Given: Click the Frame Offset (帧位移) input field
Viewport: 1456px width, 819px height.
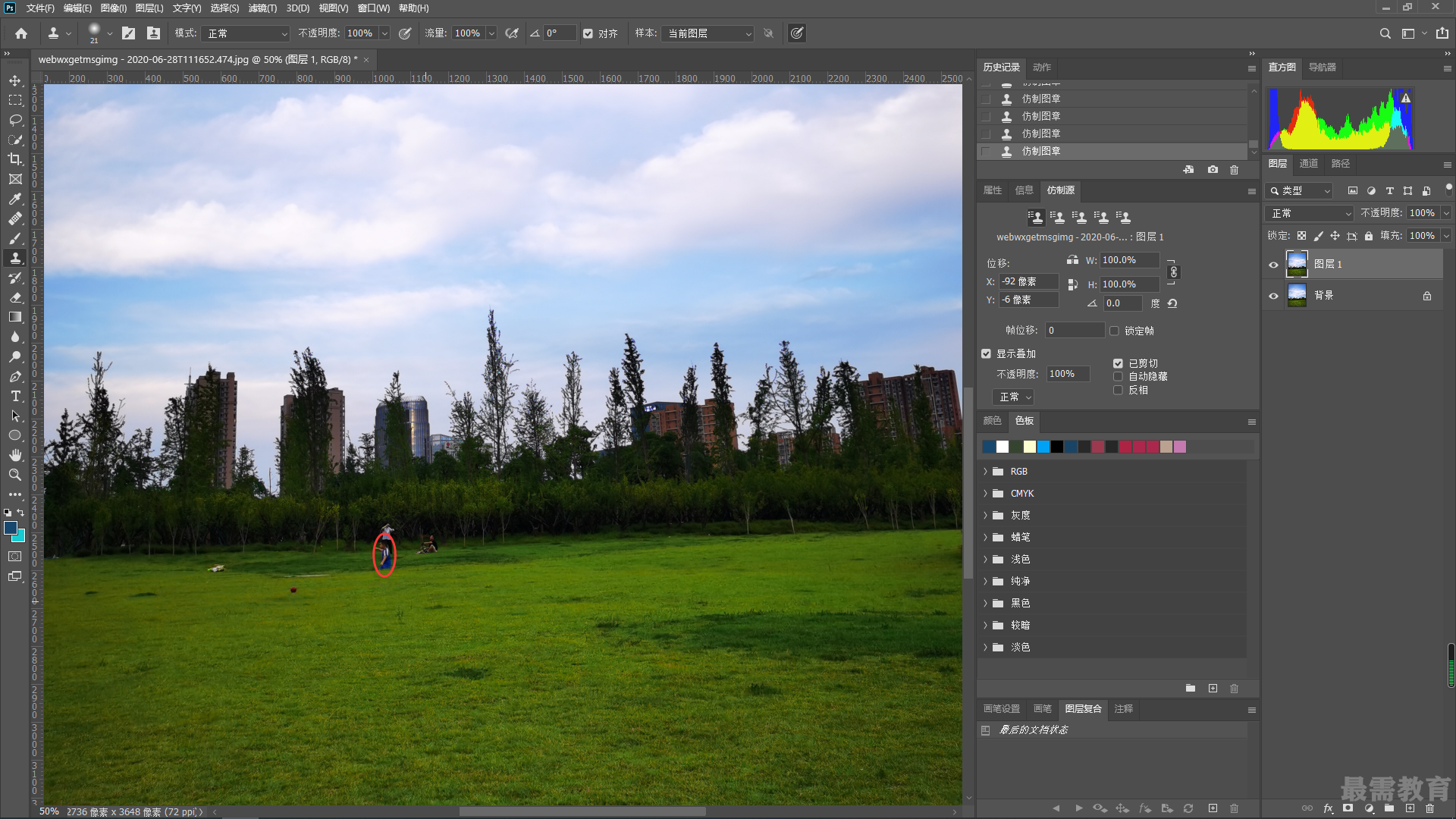Looking at the screenshot, I should tap(1075, 331).
